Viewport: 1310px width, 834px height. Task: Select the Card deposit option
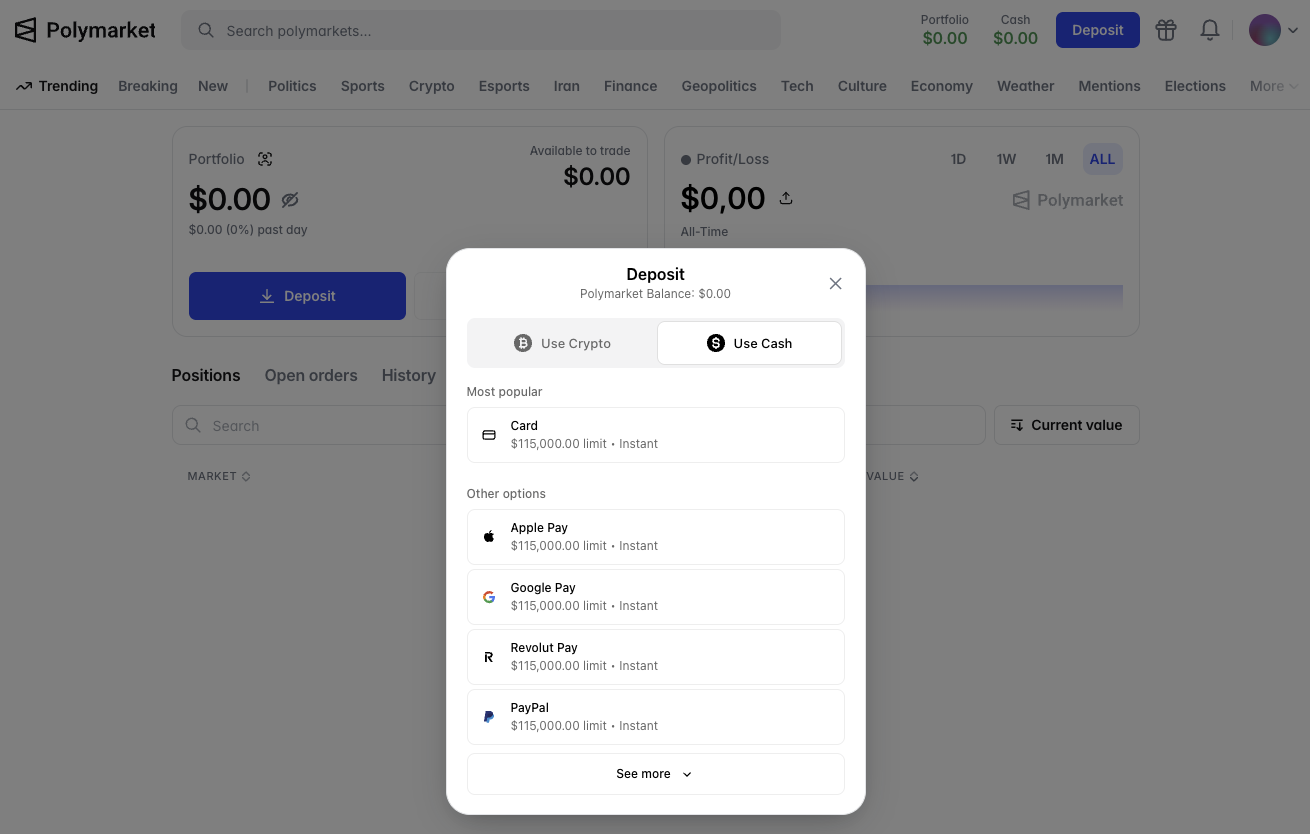click(x=655, y=434)
